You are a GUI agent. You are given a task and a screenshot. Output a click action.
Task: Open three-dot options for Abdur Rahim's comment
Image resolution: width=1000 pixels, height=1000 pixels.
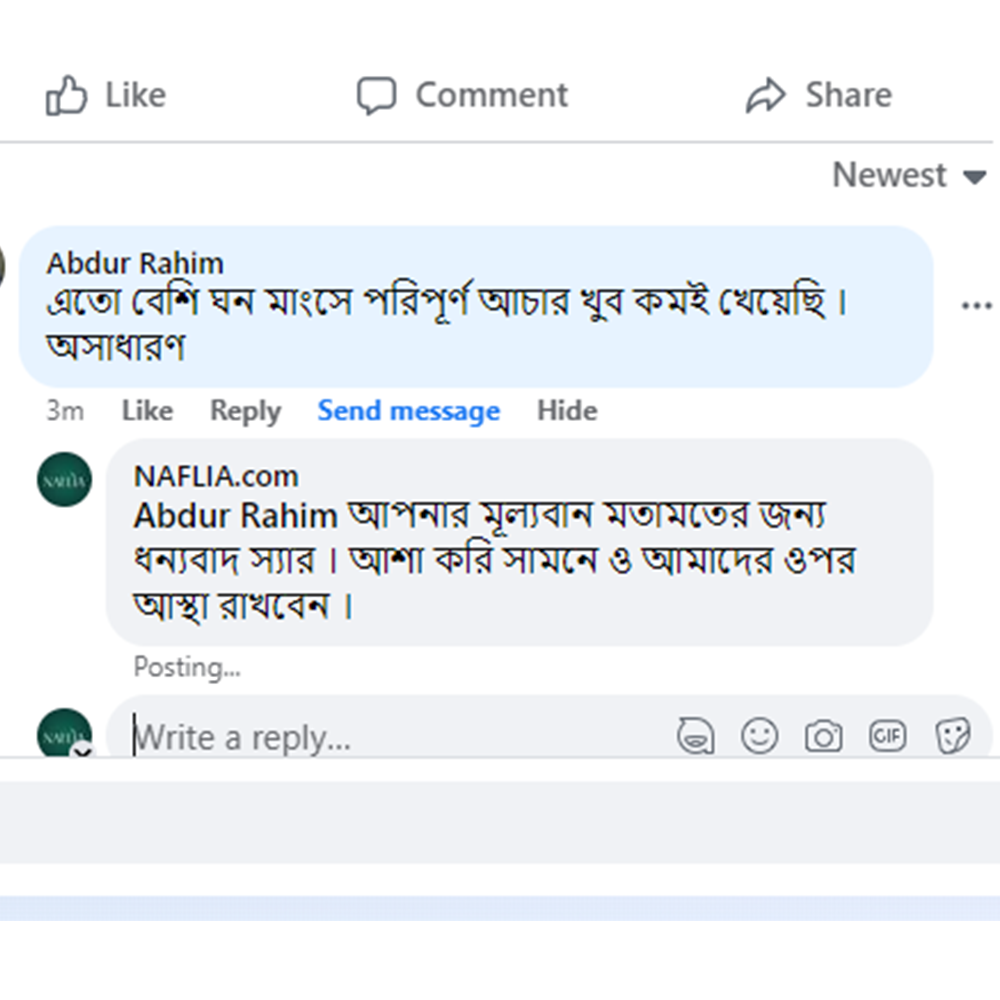[976, 306]
